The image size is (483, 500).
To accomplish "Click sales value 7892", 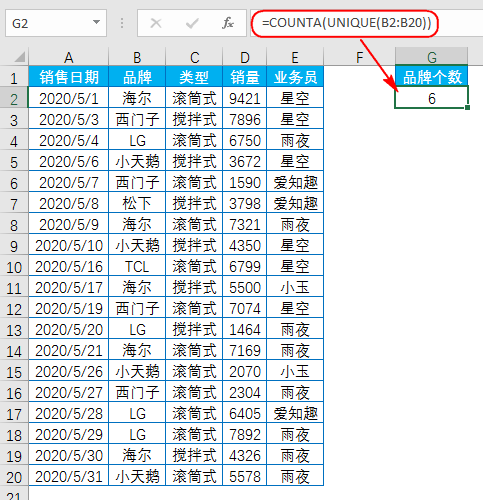I will click(245, 433).
